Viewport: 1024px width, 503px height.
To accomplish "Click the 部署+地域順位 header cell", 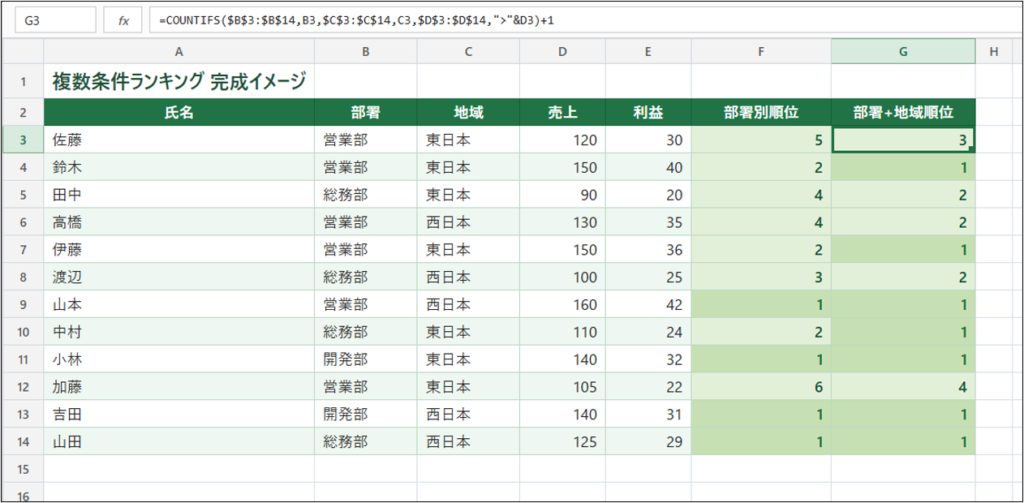I will (903, 112).
